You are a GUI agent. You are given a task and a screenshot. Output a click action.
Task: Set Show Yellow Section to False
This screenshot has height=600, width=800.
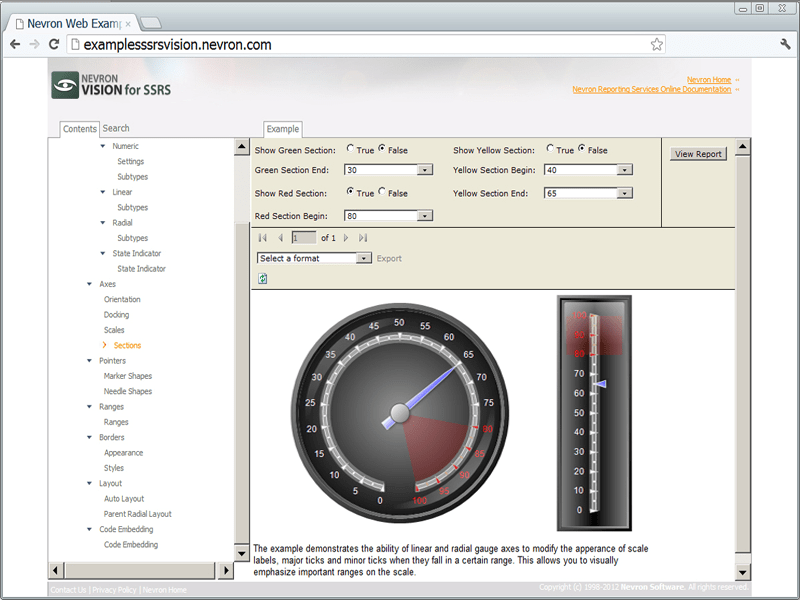point(582,148)
